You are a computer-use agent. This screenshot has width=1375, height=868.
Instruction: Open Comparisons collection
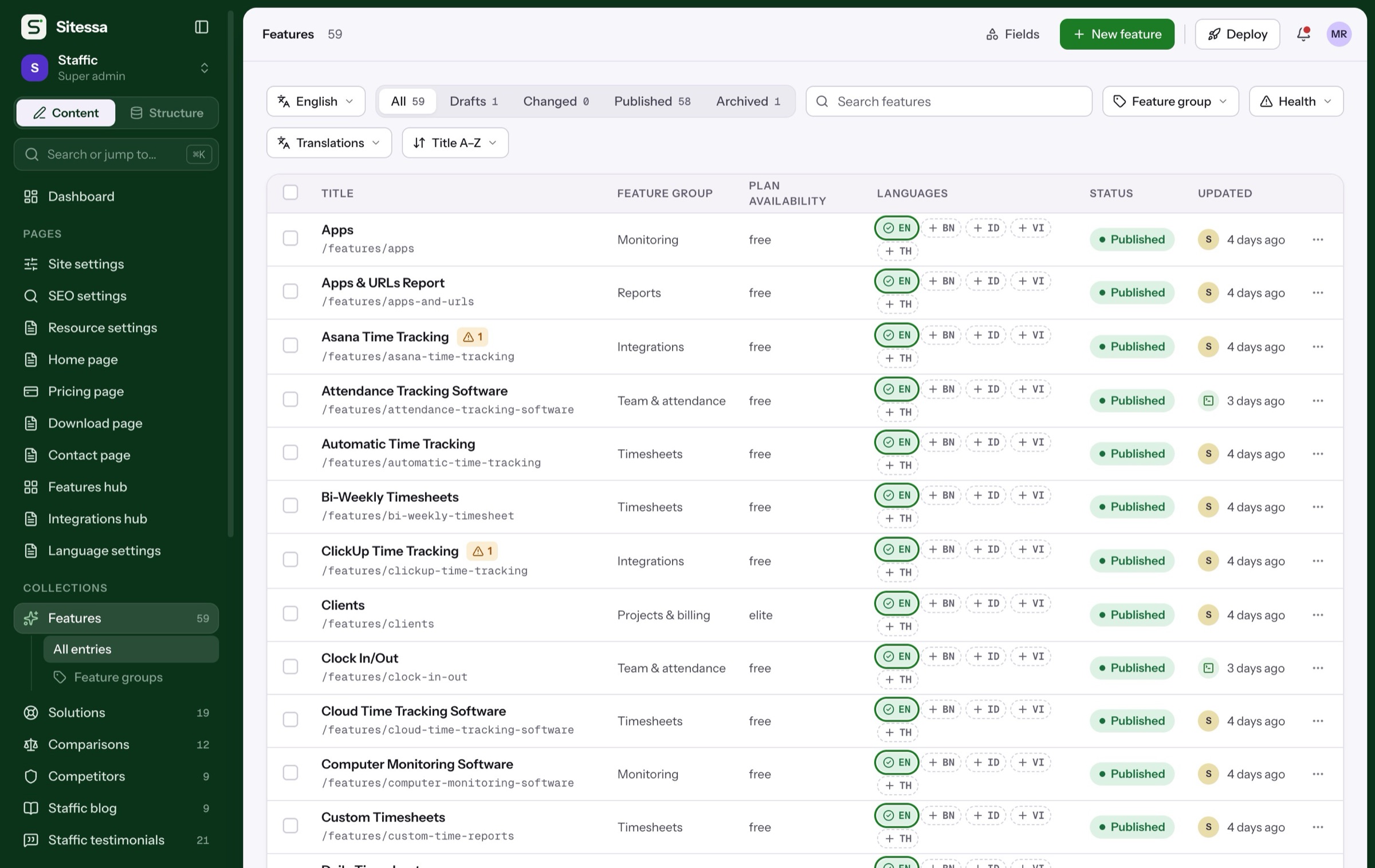point(116,744)
